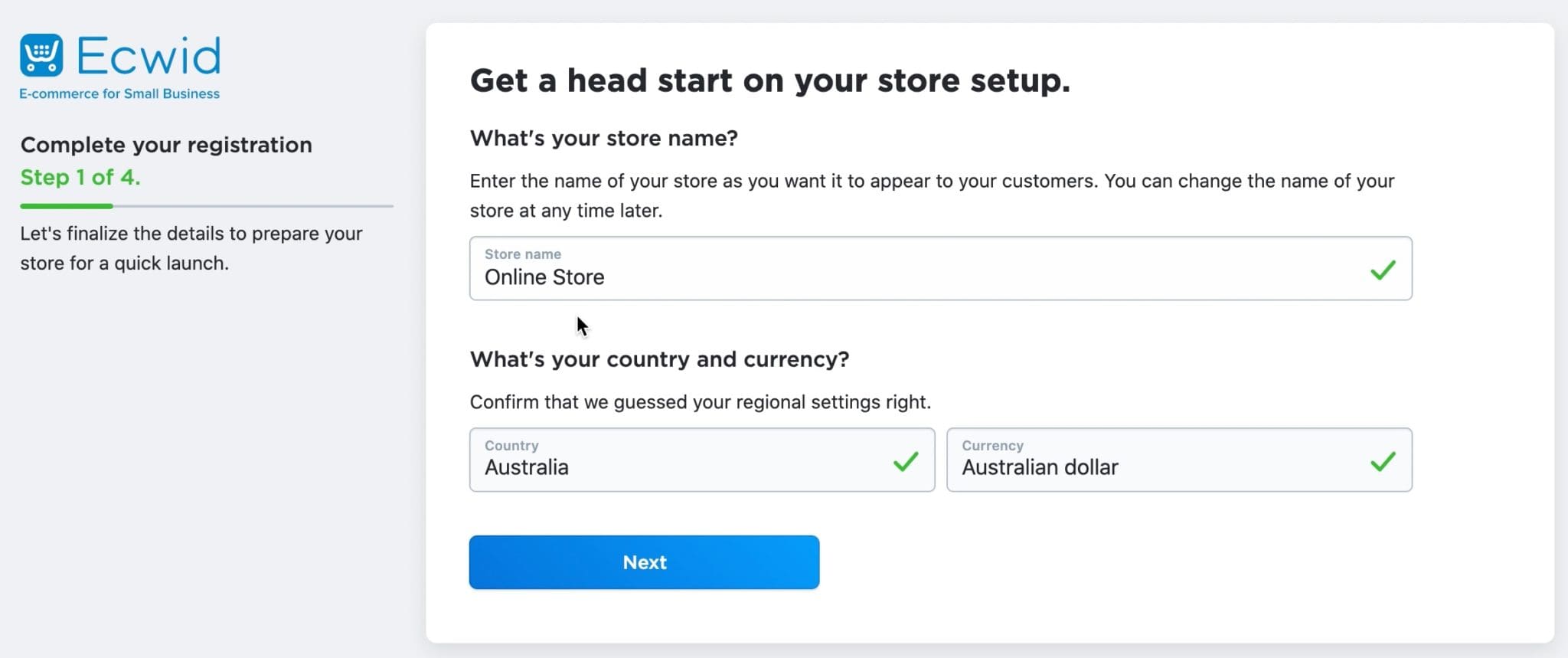Click the Currency field label

992,445
